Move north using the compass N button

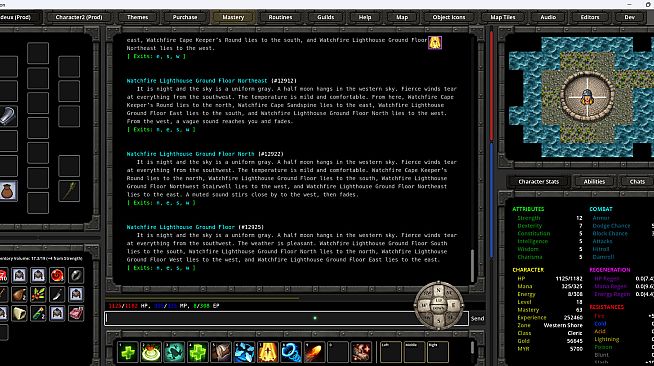pos(438,290)
